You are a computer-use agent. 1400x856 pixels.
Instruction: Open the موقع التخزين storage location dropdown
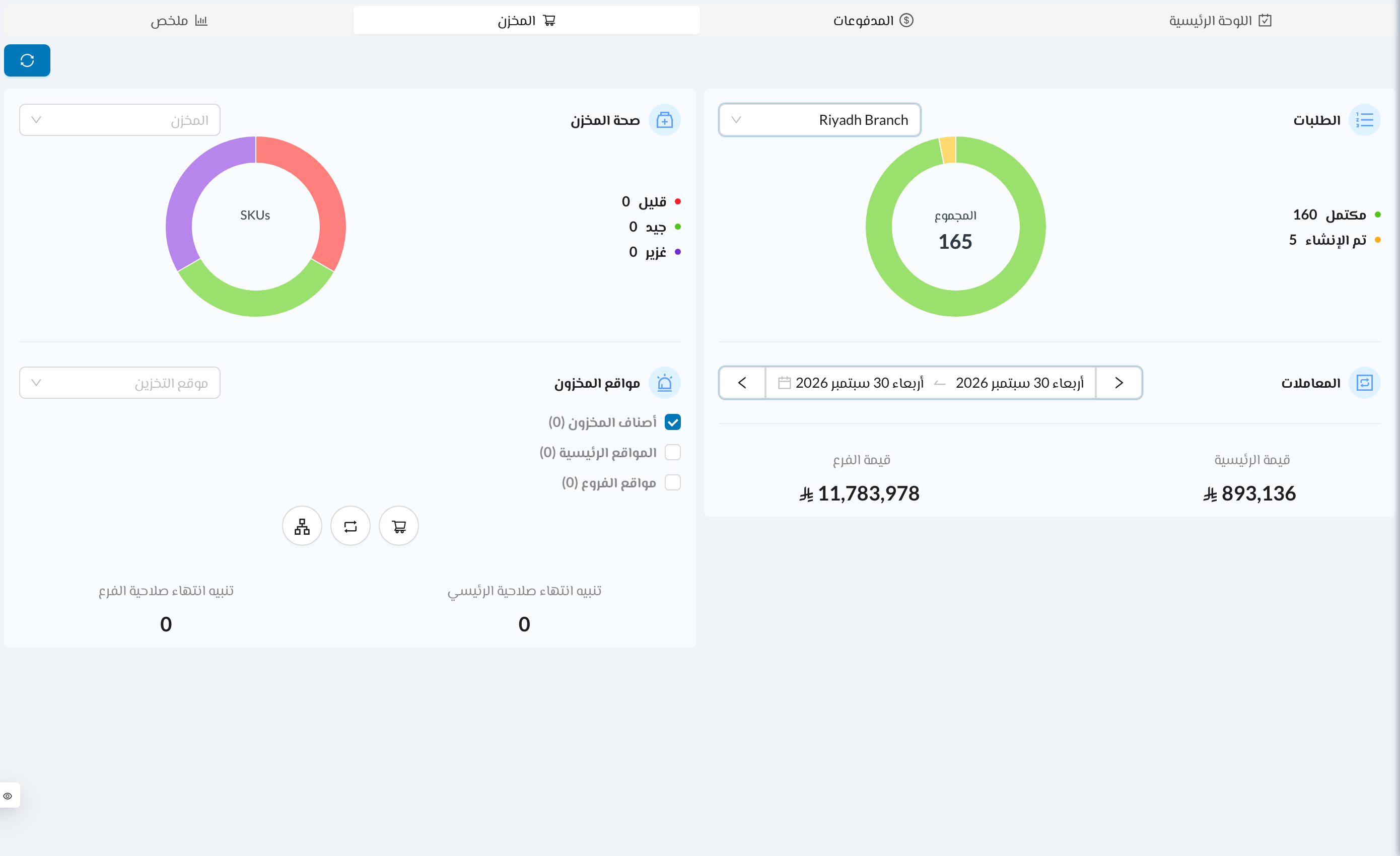click(x=120, y=383)
